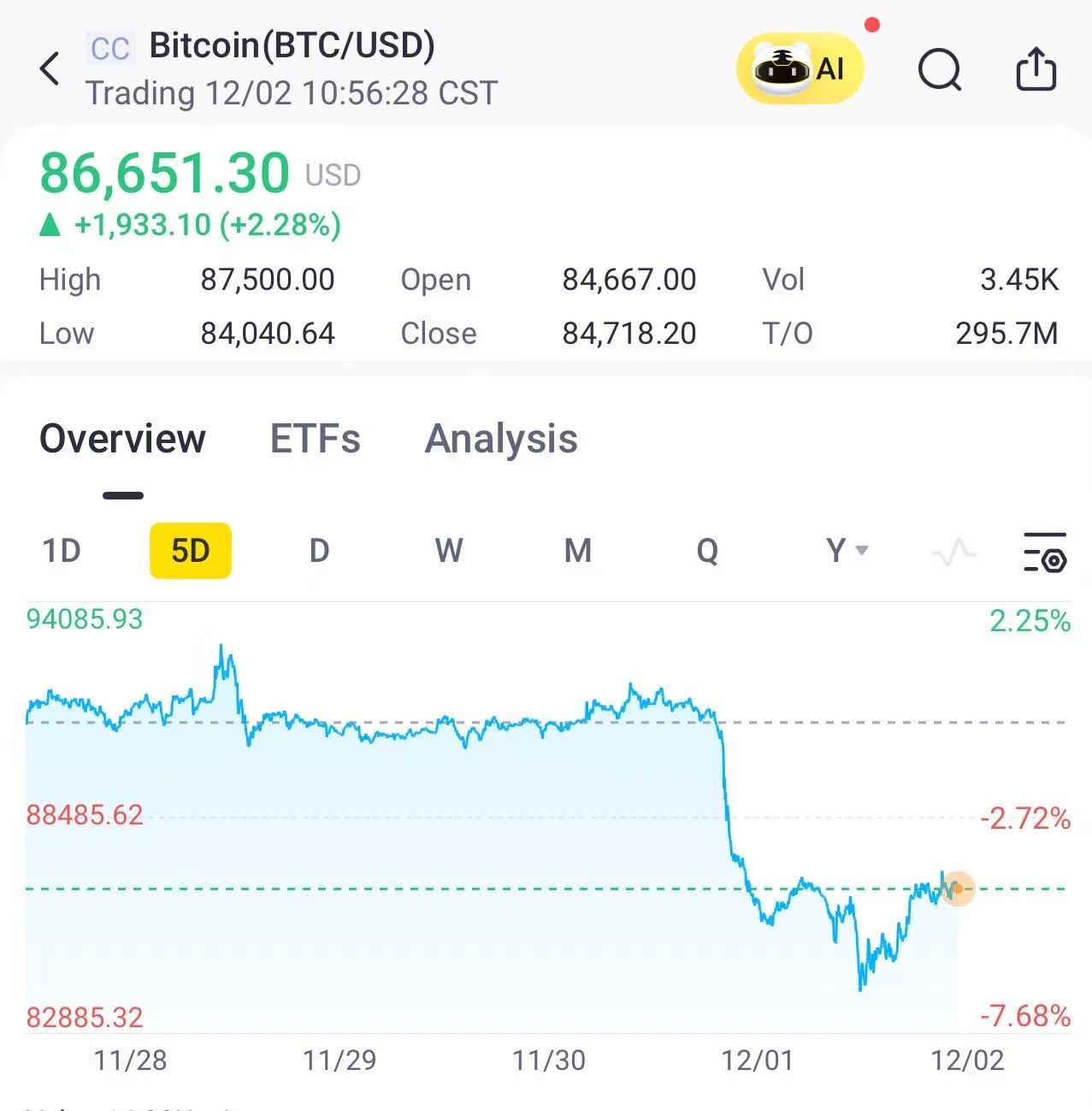Tap the 86,651.30 price value
Viewport: 1092px width, 1111px height.
[x=165, y=173]
